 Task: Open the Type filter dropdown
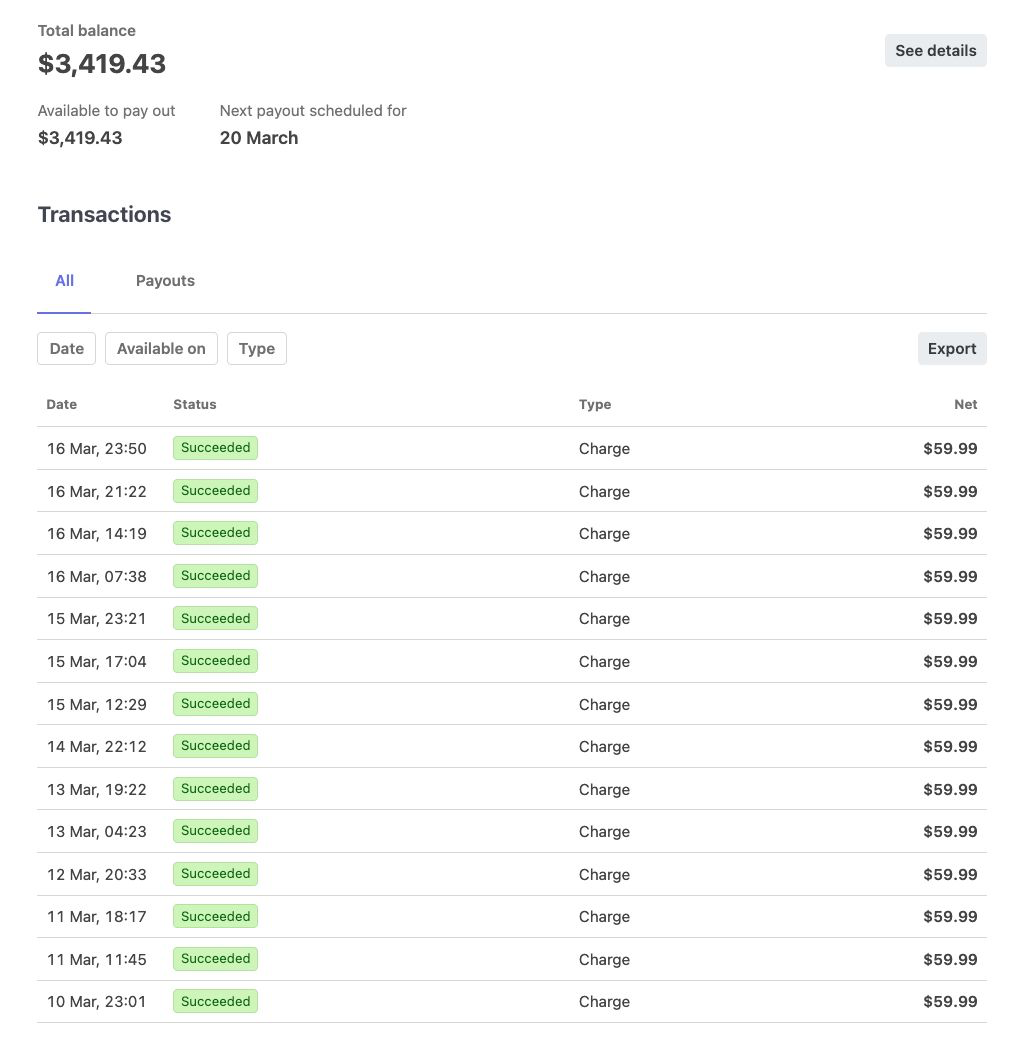pyautogui.click(x=256, y=348)
